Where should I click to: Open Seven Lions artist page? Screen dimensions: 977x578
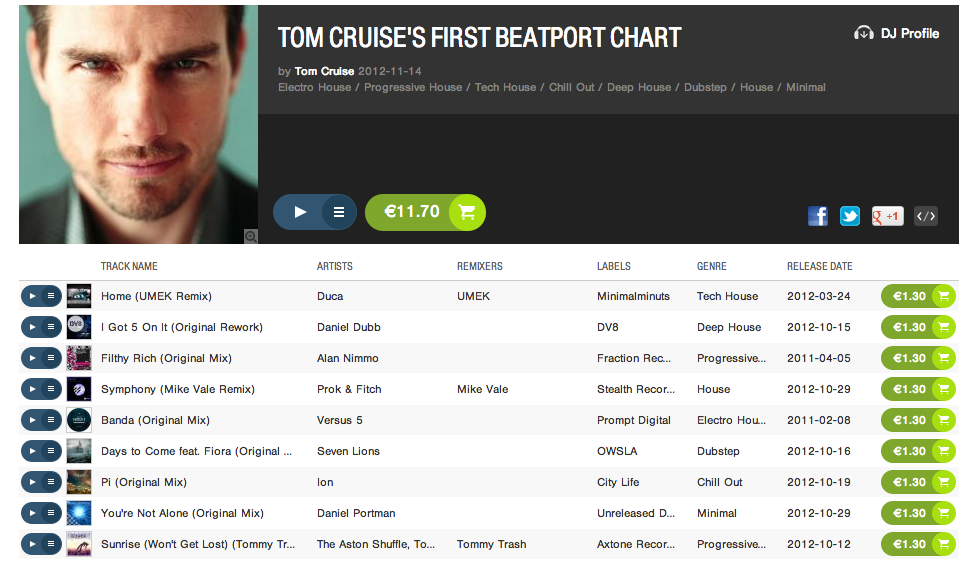(x=348, y=451)
